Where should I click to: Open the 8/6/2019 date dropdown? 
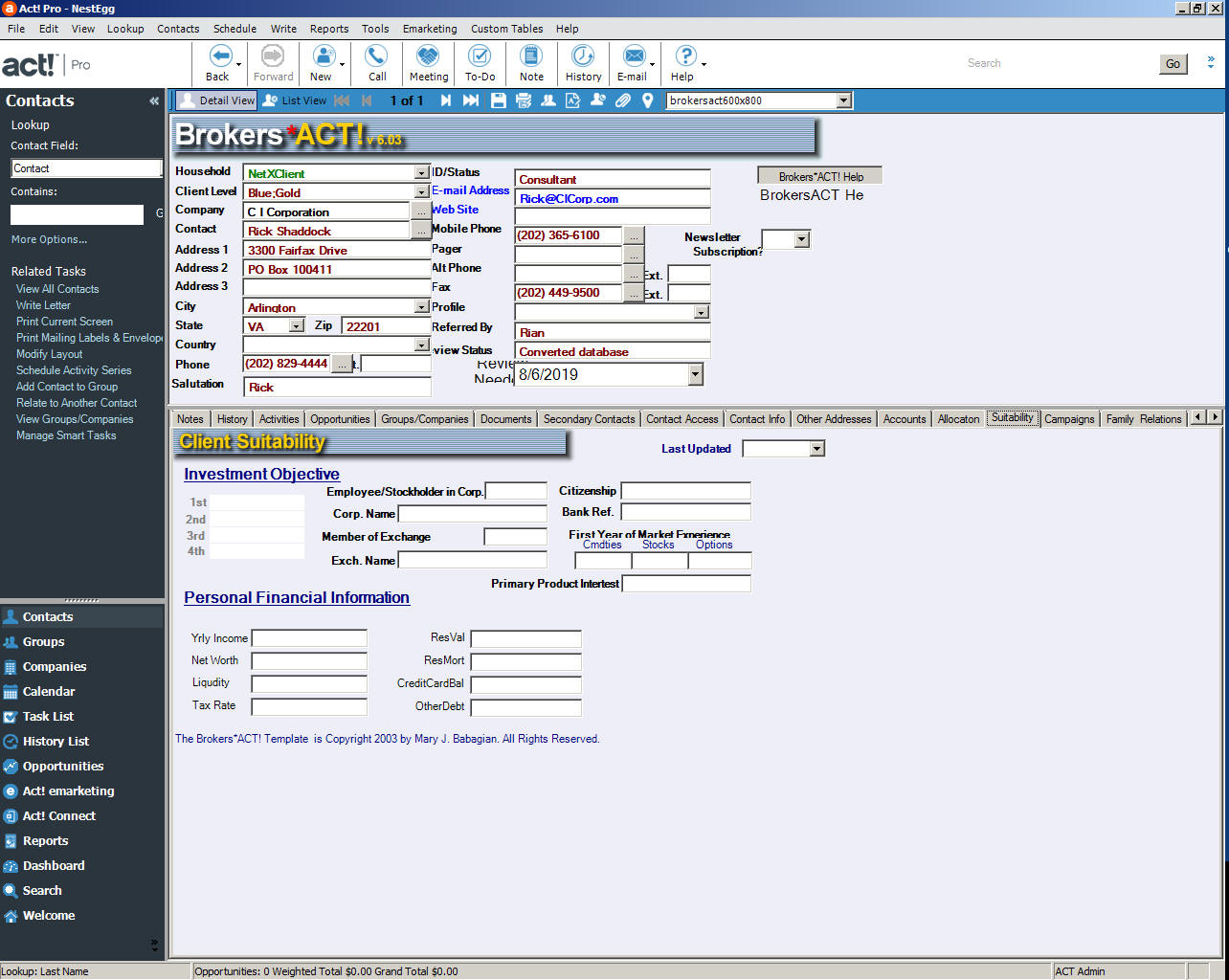point(696,375)
